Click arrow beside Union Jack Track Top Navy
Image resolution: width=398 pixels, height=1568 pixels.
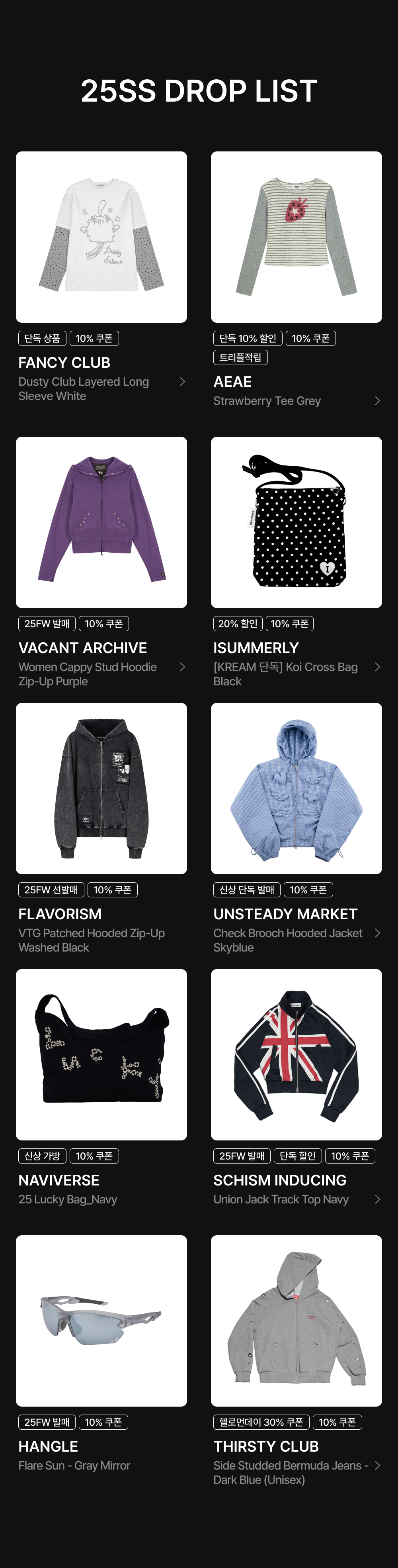click(377, 1199)
